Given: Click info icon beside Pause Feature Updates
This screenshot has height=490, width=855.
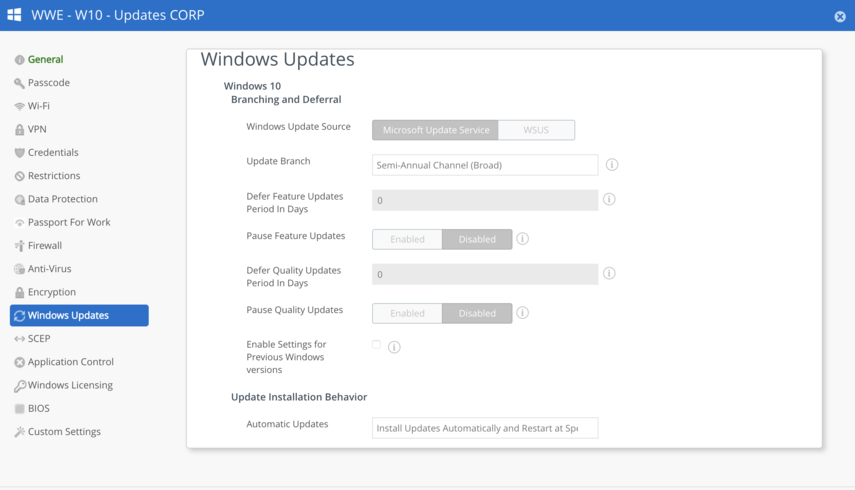Looking at the screenshot, I should [522, 239].
